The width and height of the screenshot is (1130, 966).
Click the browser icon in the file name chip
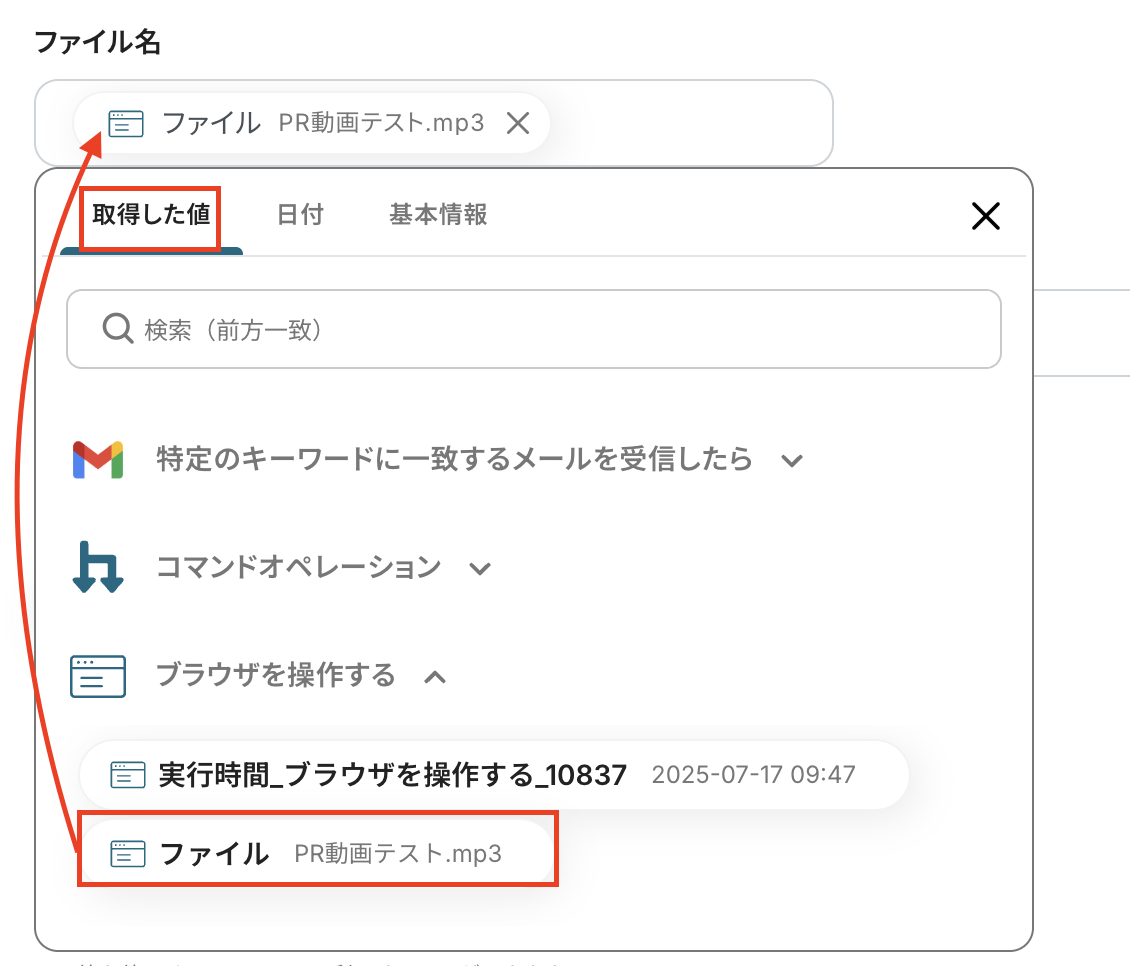[x=126, y=123]
